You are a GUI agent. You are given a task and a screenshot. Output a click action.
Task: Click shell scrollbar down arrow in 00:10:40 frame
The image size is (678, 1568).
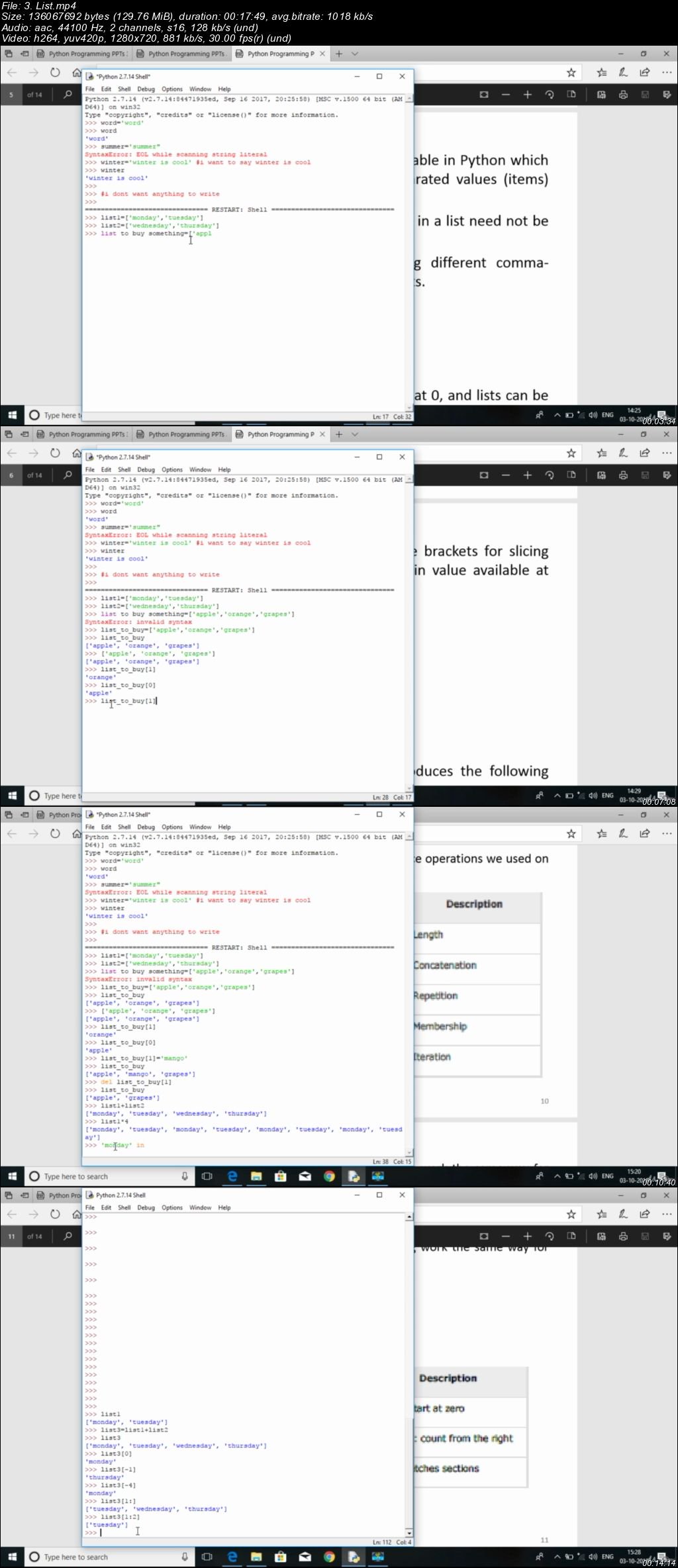[x=409, y=1152]
